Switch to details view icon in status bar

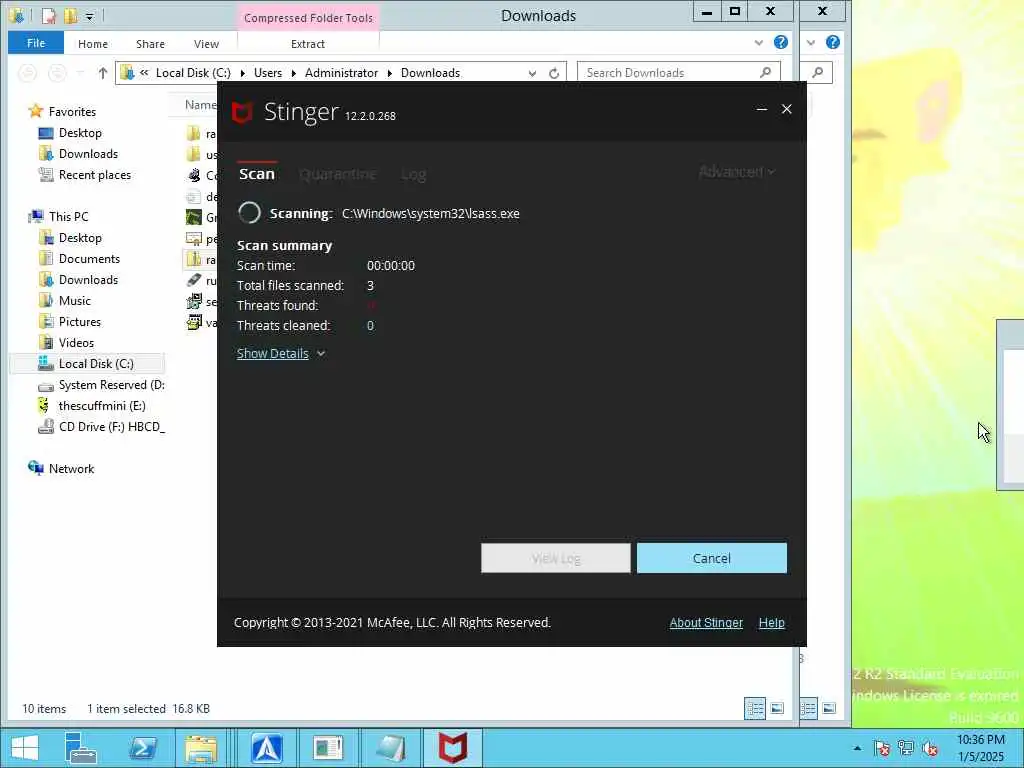point(755,708)
